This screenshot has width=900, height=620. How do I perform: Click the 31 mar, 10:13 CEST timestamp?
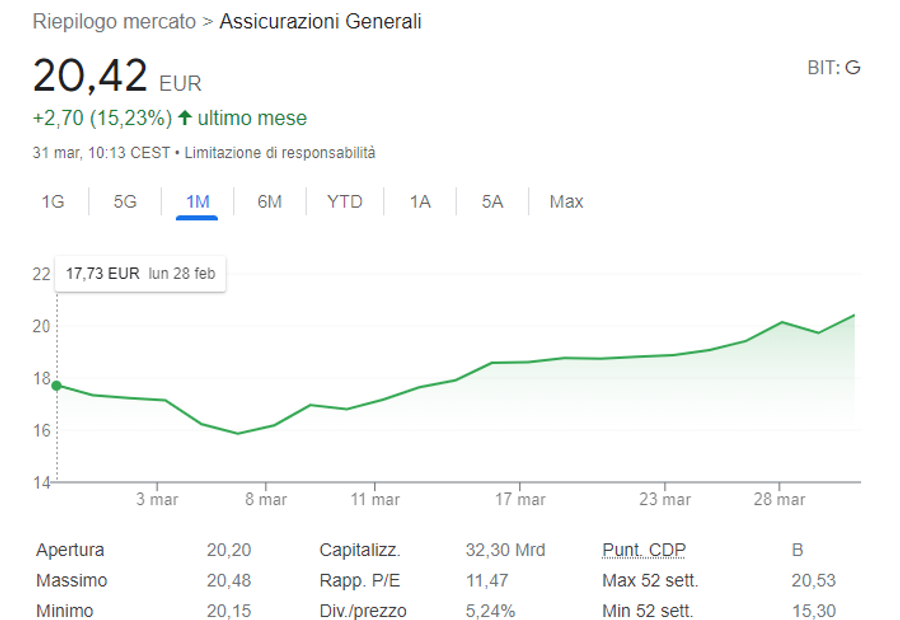coord(101,153)
